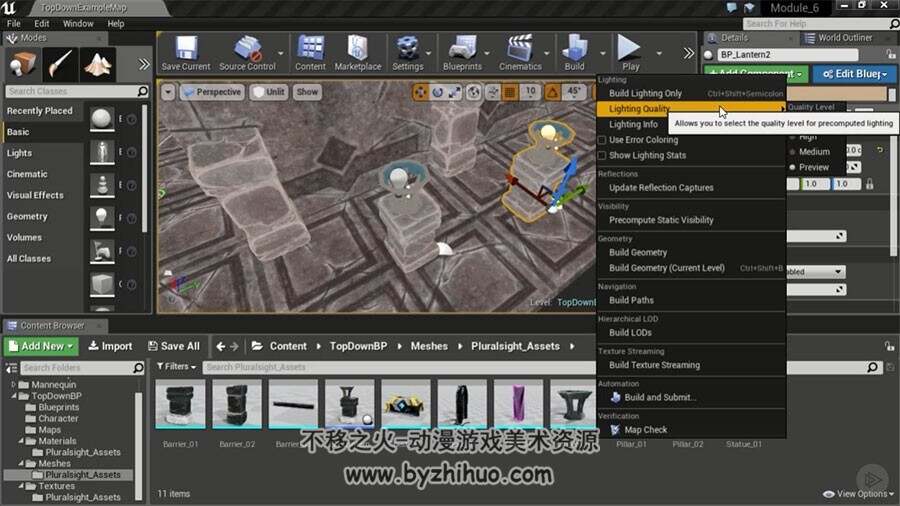
Task: Toggle the scale gizmo icon in viewport
Action: tap(454, 92)
